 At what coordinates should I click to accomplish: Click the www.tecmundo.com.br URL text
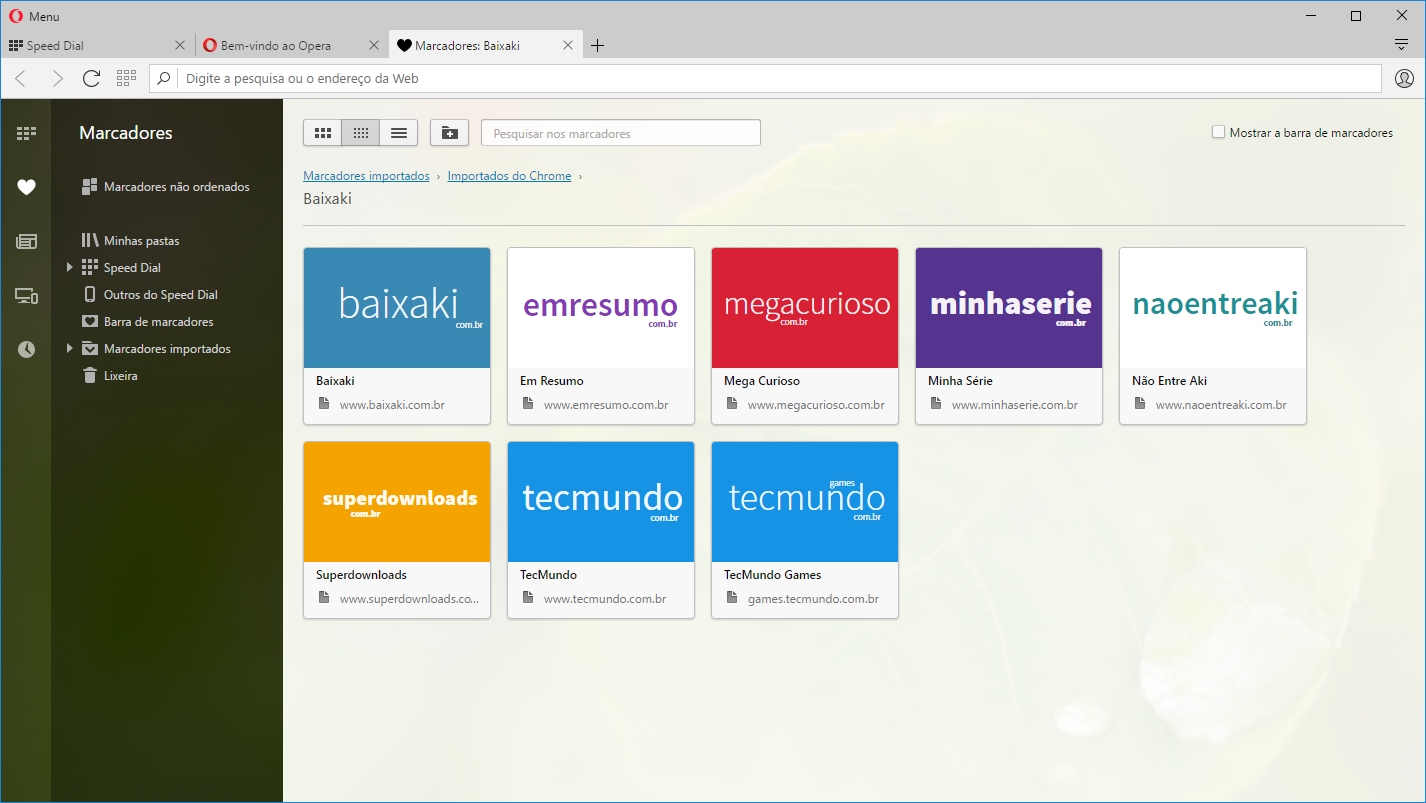605,599
